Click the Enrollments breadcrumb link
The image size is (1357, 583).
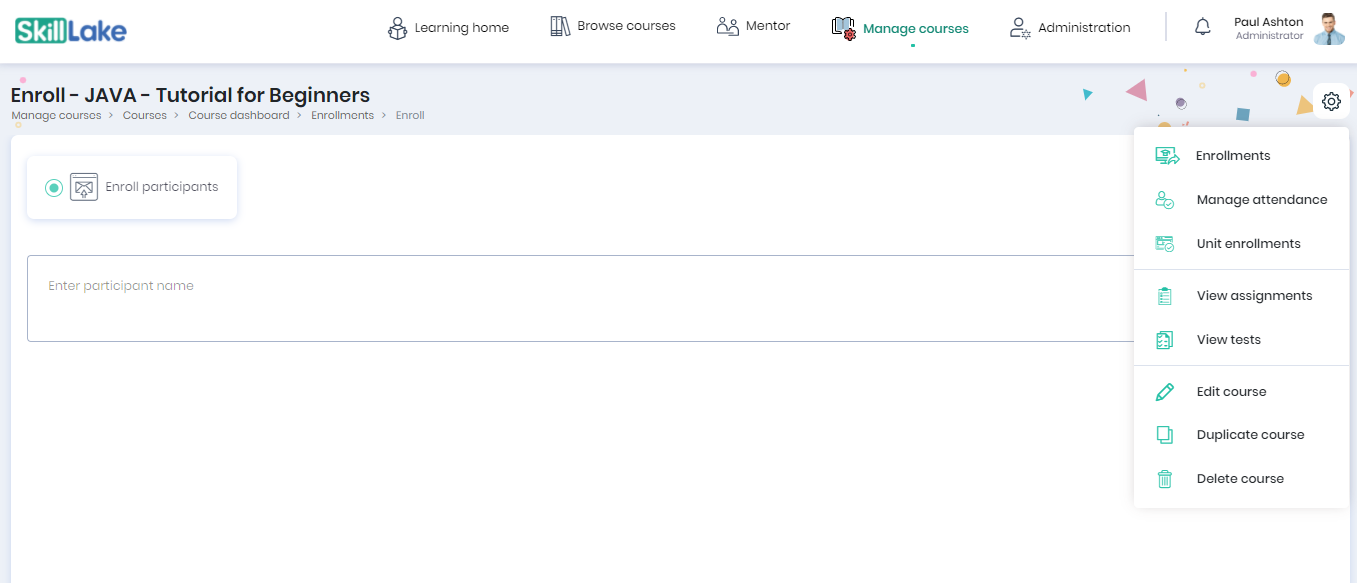click(x=342, y=116)
